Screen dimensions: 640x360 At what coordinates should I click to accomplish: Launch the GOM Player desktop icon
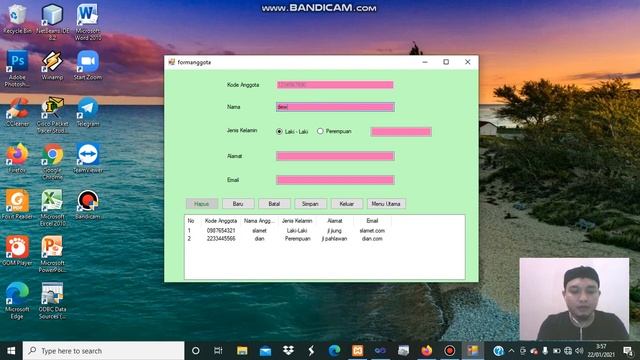(x=17, y=251)
